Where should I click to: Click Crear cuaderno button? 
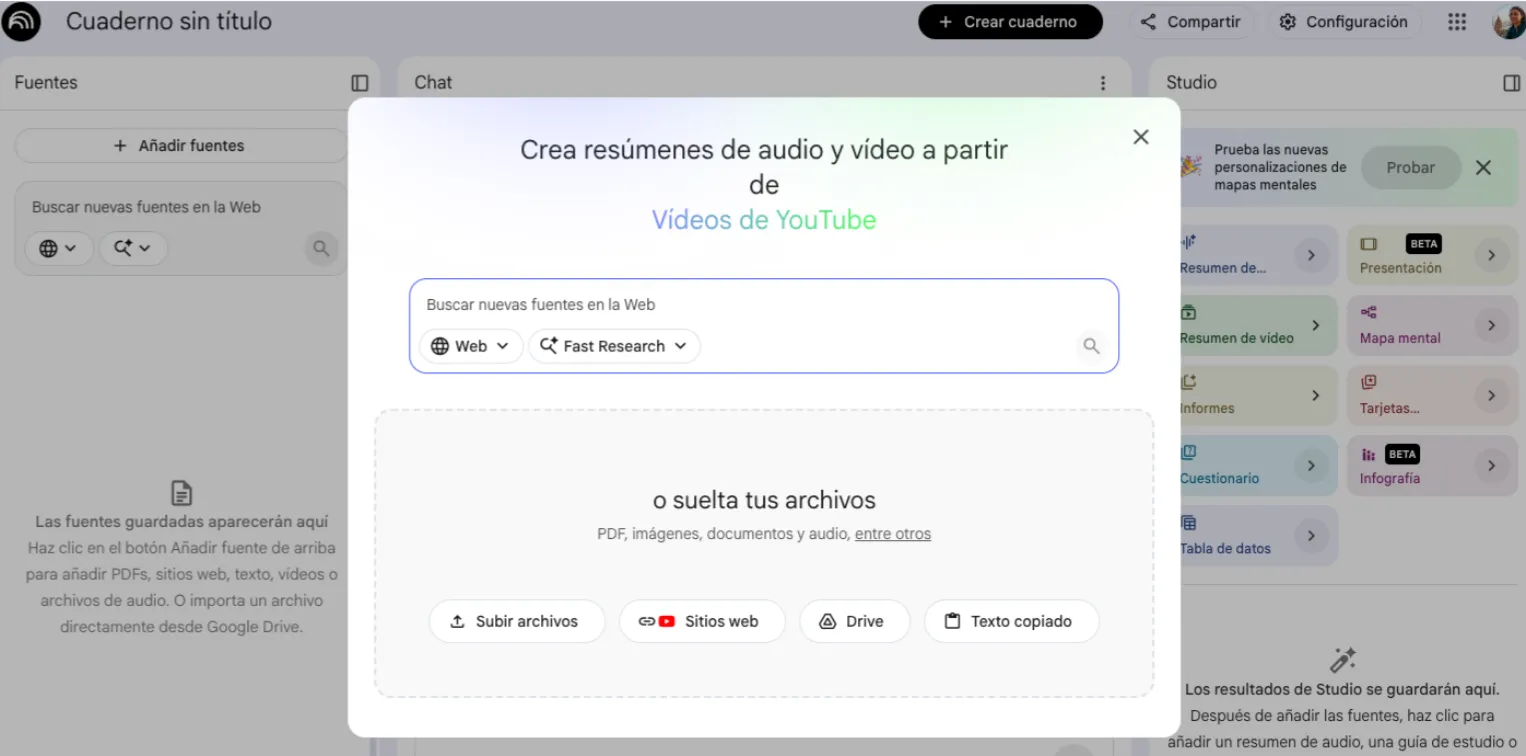point(1010,22)
